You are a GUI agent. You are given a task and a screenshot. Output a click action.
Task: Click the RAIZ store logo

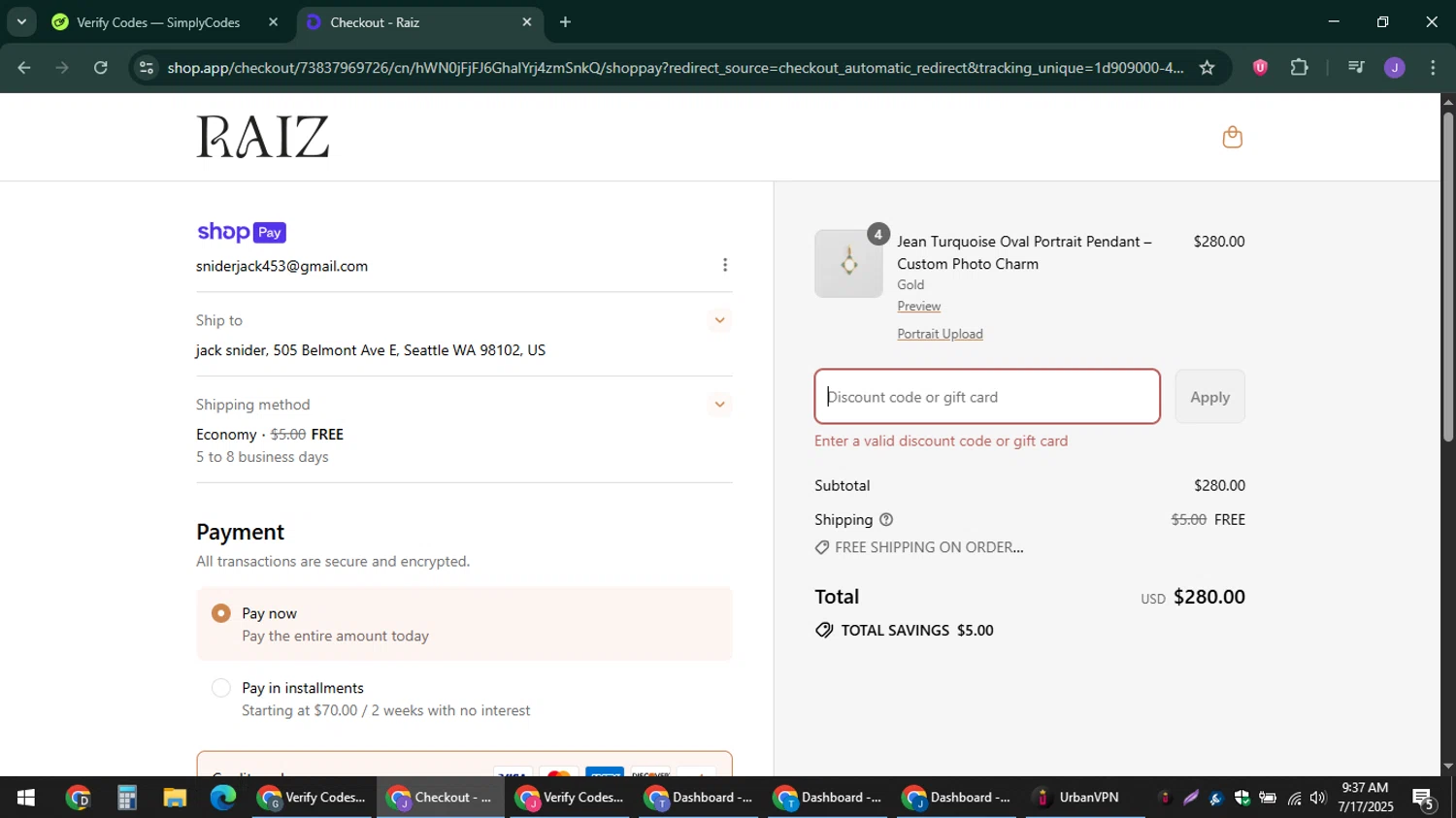(263, 137)
